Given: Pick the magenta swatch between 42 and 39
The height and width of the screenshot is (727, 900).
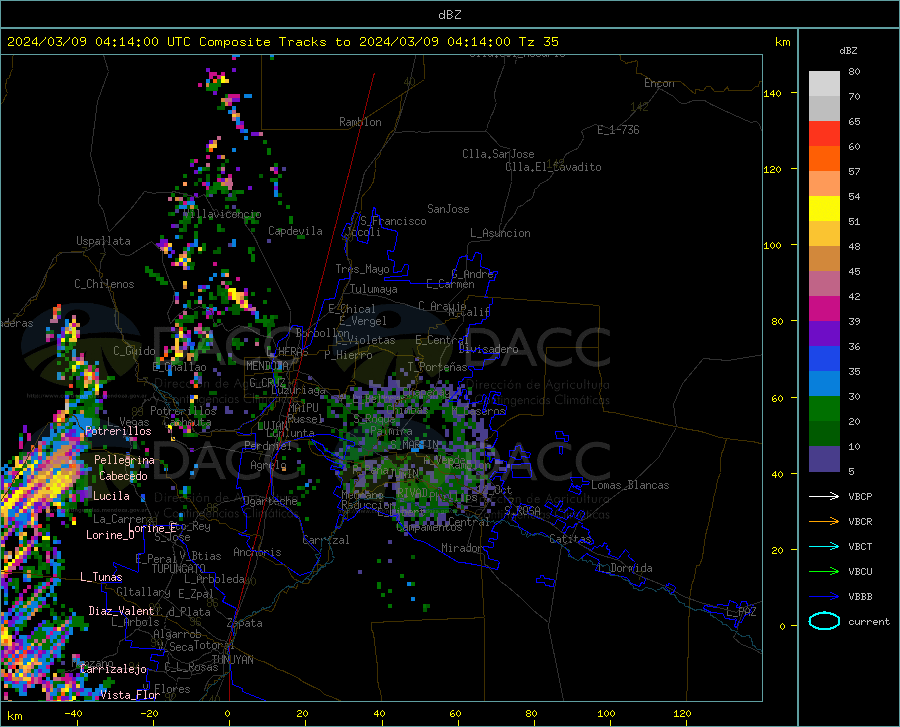Looking at the screenshot, I should pyautogui.click(x=824, y=309).
